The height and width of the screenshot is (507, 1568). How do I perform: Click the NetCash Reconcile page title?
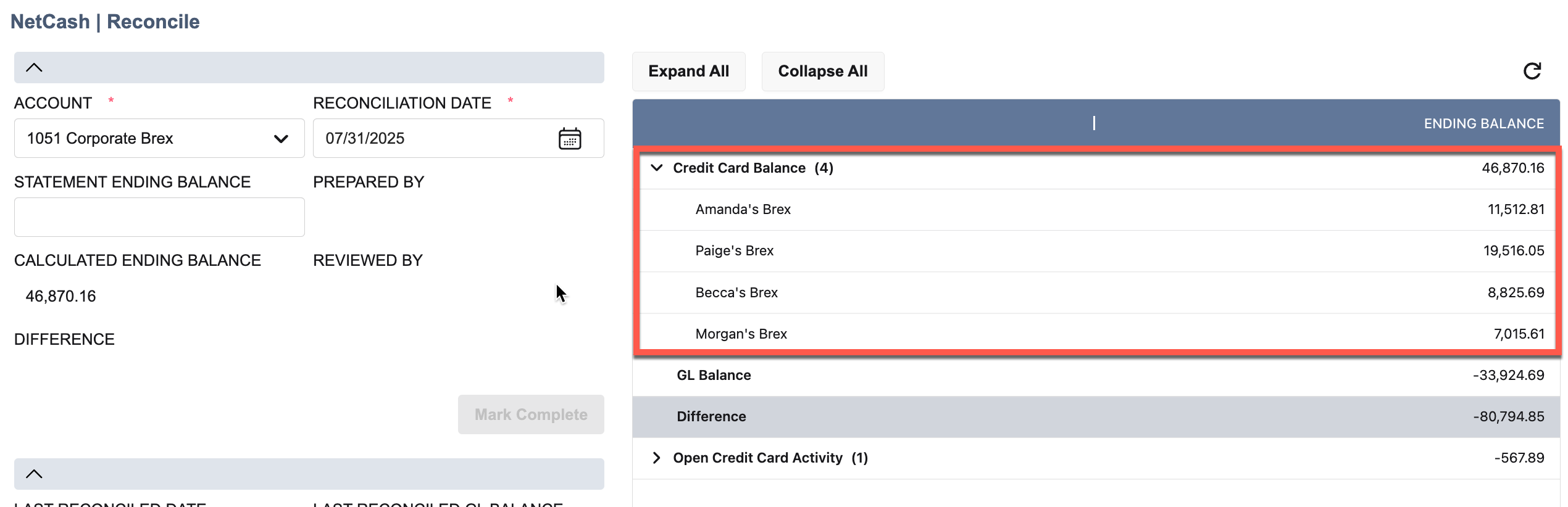click(x=105, y=22)
